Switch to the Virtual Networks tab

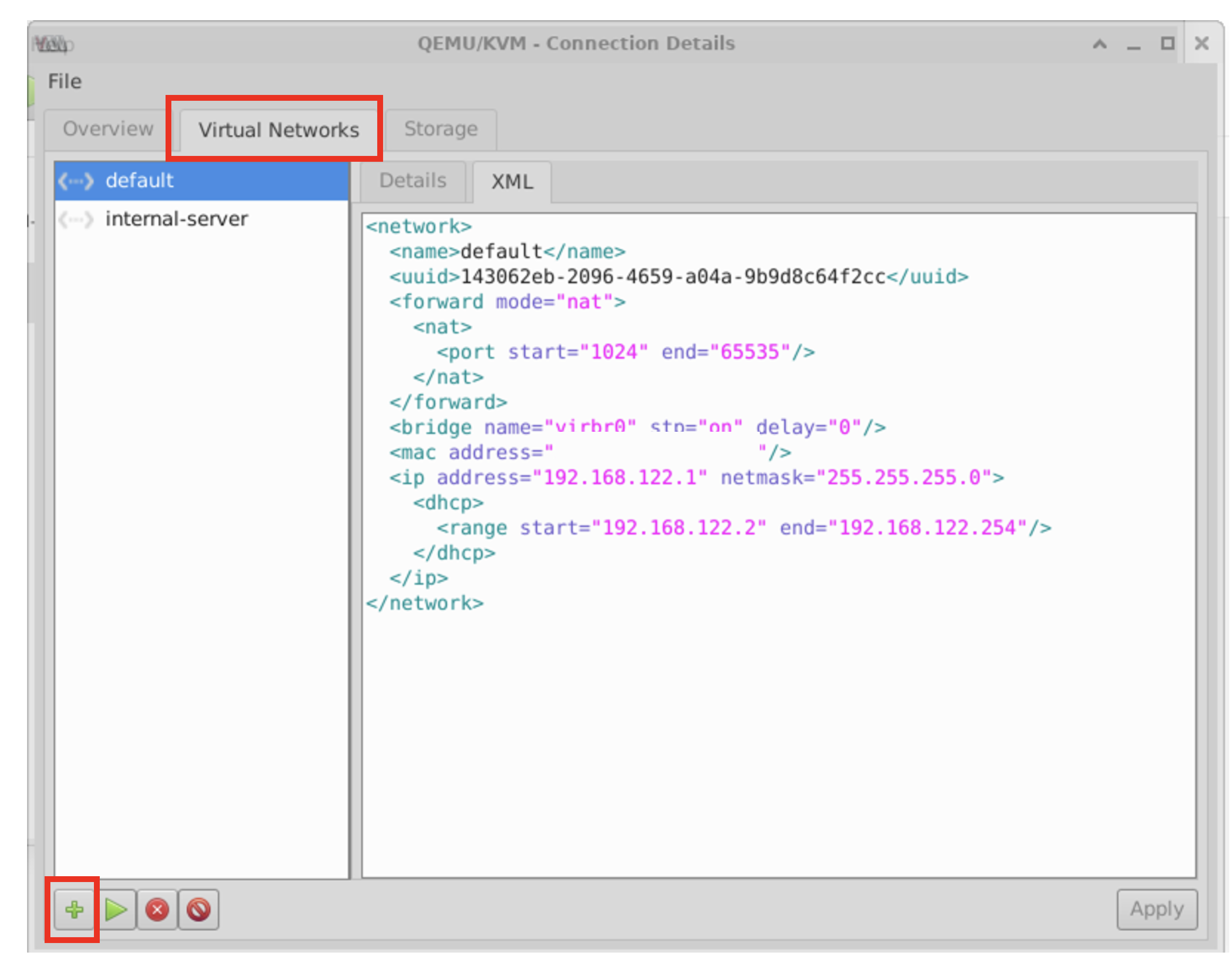pos(279,130)
